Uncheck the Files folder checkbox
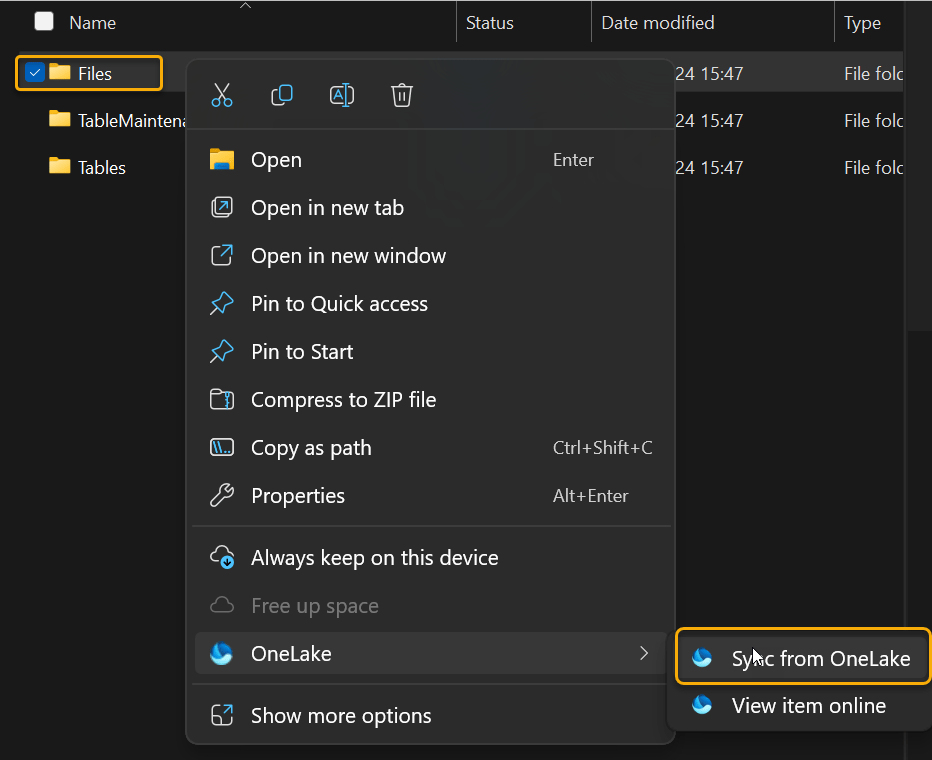932x760 pixels. click(35, 73)
